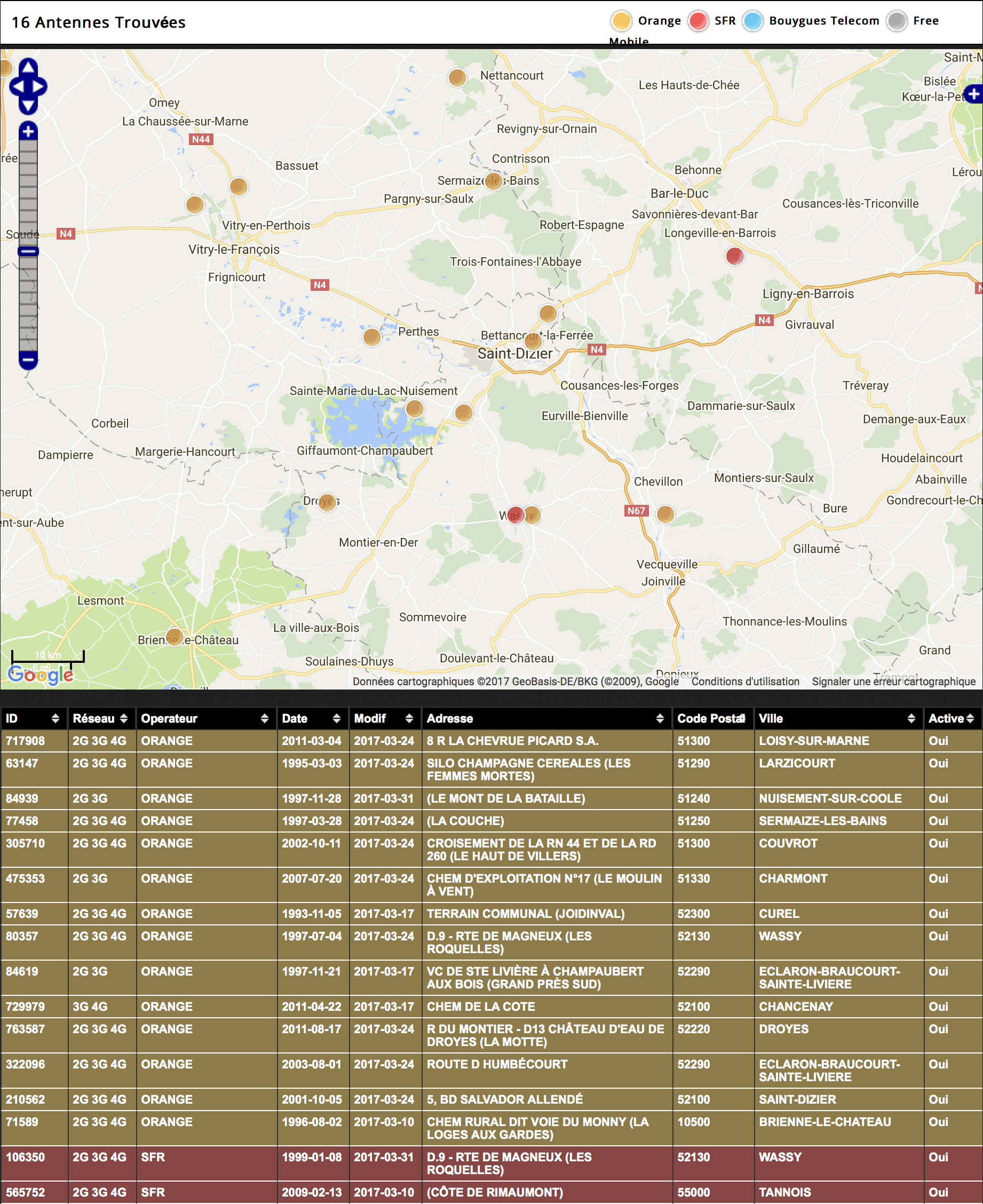
Task: Select the SFR marker near Longeville-en-Barrois
Action: tap(735, 256)
